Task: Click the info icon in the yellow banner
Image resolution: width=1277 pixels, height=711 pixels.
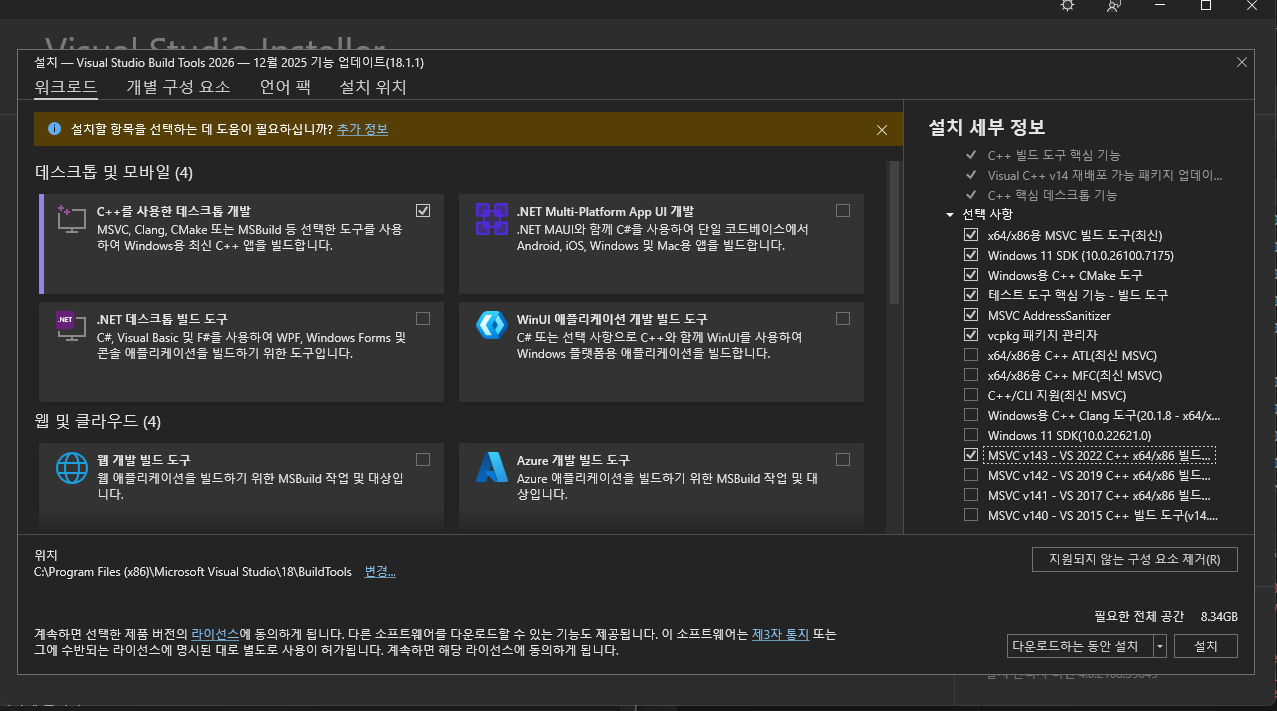Action: click(54, 129)
